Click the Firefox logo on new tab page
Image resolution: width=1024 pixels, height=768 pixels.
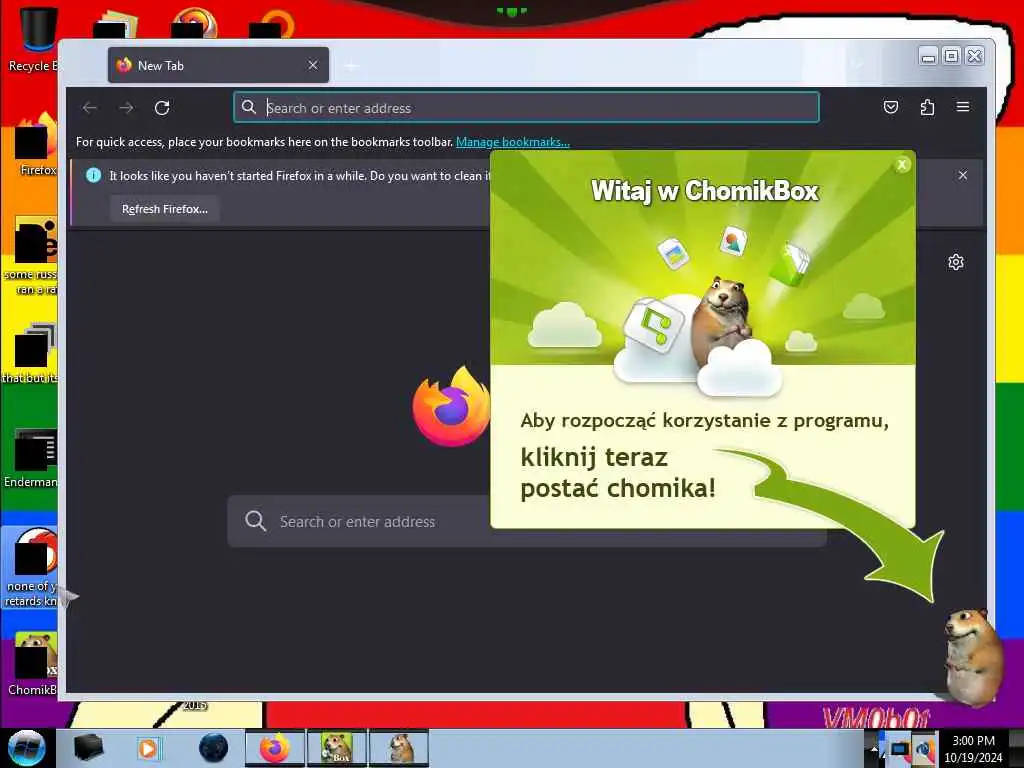[x=451, y=406]
